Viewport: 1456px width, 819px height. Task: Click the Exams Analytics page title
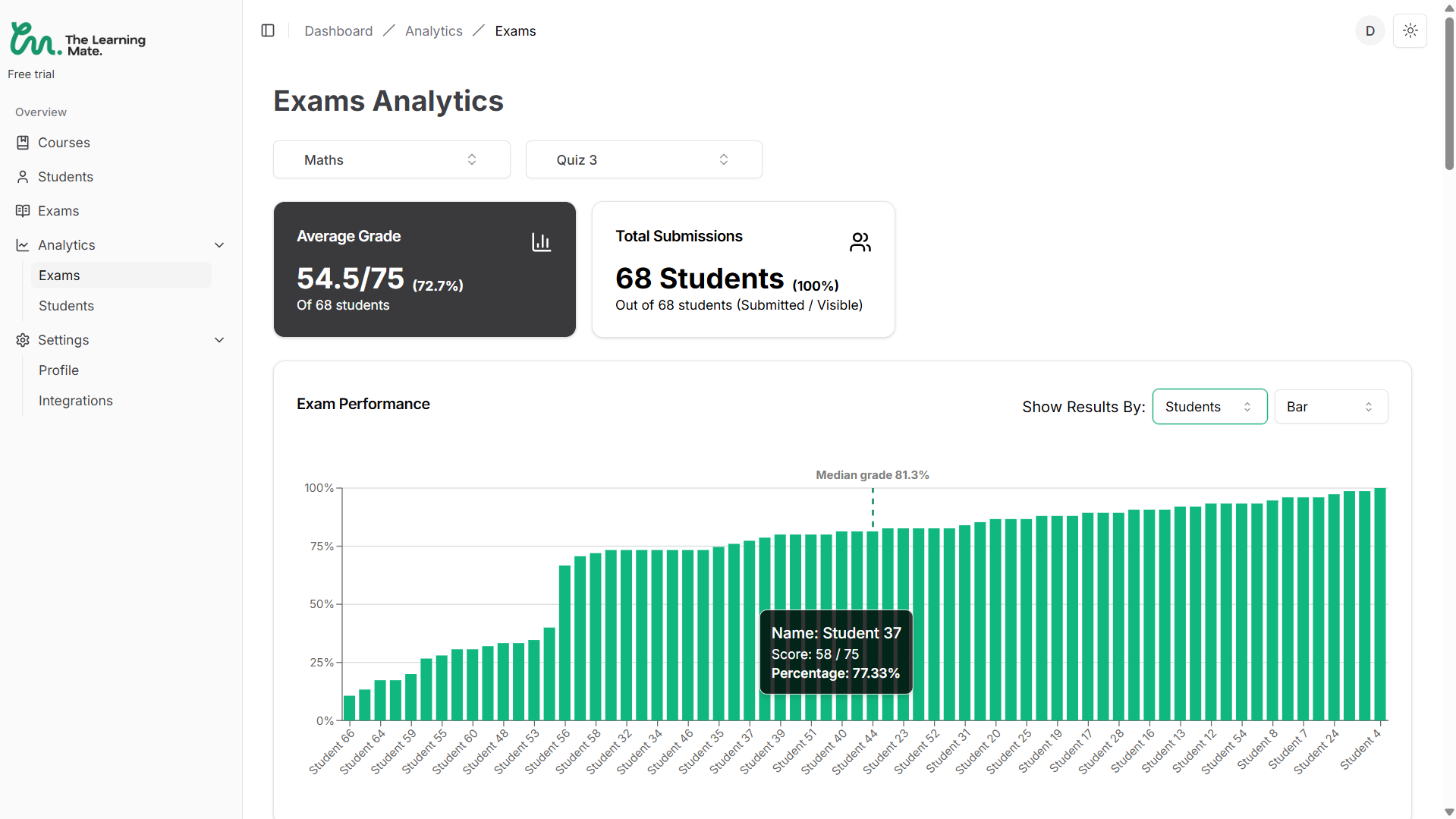pos(388,101)
